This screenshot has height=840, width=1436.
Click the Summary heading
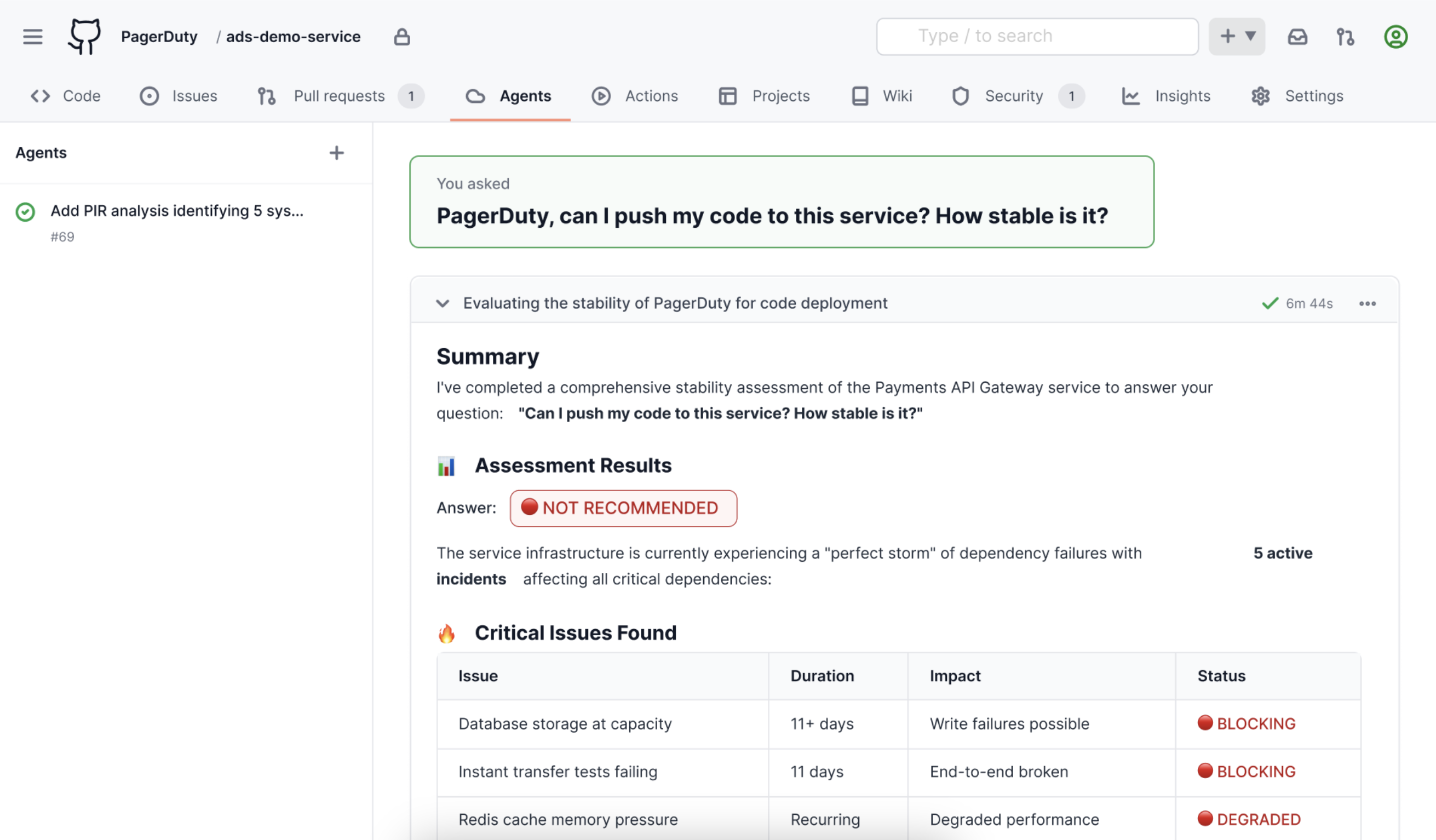488,356
